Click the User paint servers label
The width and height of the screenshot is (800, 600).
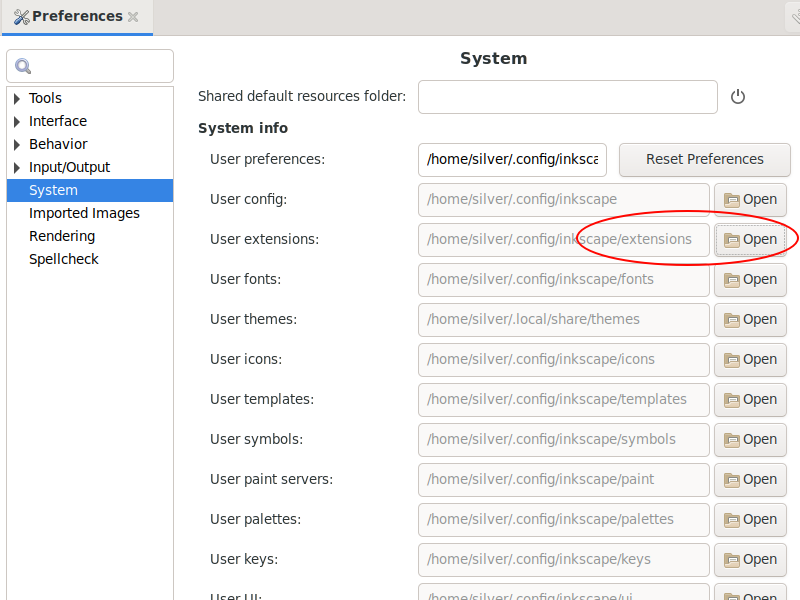click(271, 480)
